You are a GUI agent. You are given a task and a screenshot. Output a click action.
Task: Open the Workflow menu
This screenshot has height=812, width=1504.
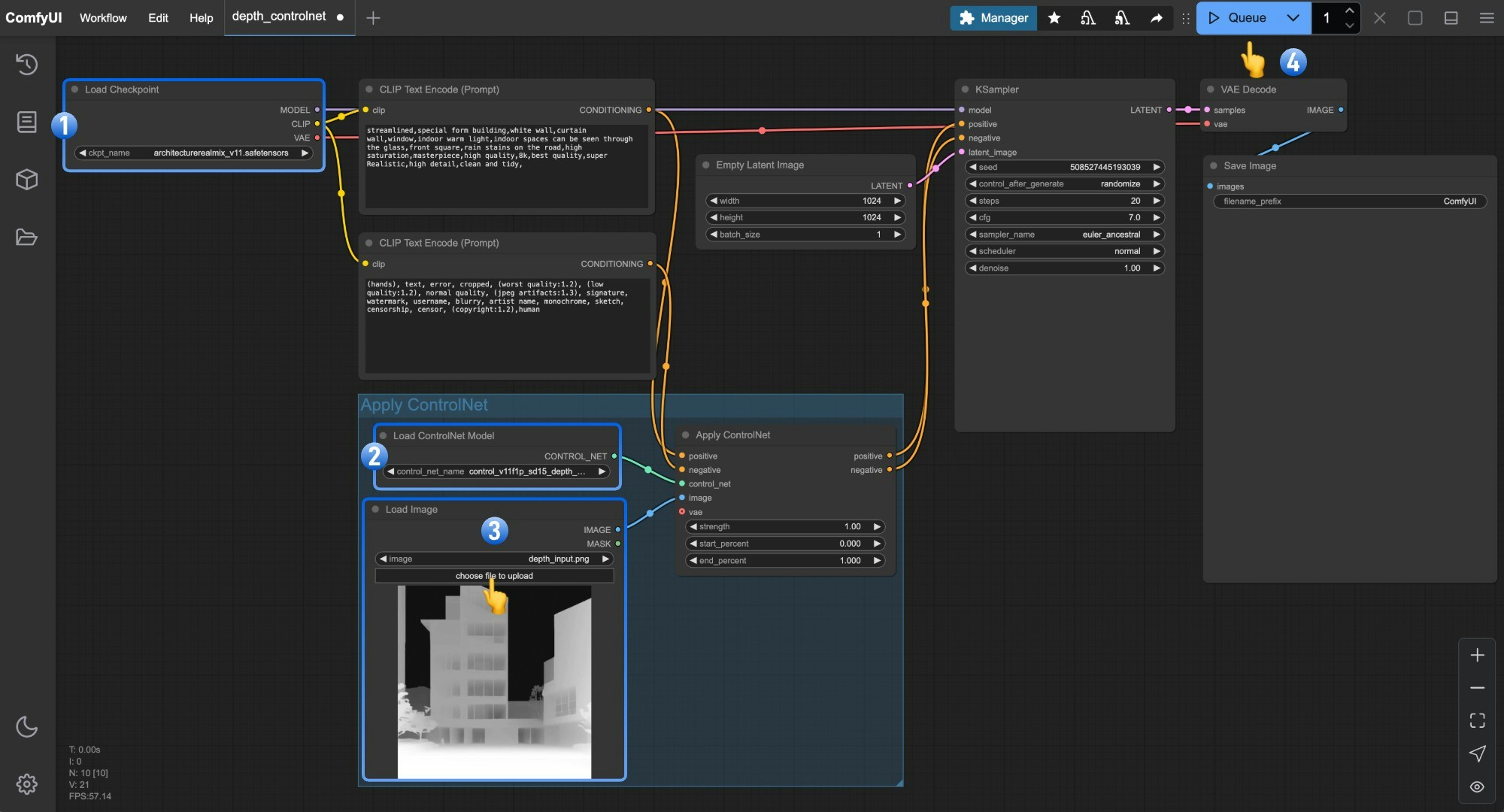click(x=103, y=17)
